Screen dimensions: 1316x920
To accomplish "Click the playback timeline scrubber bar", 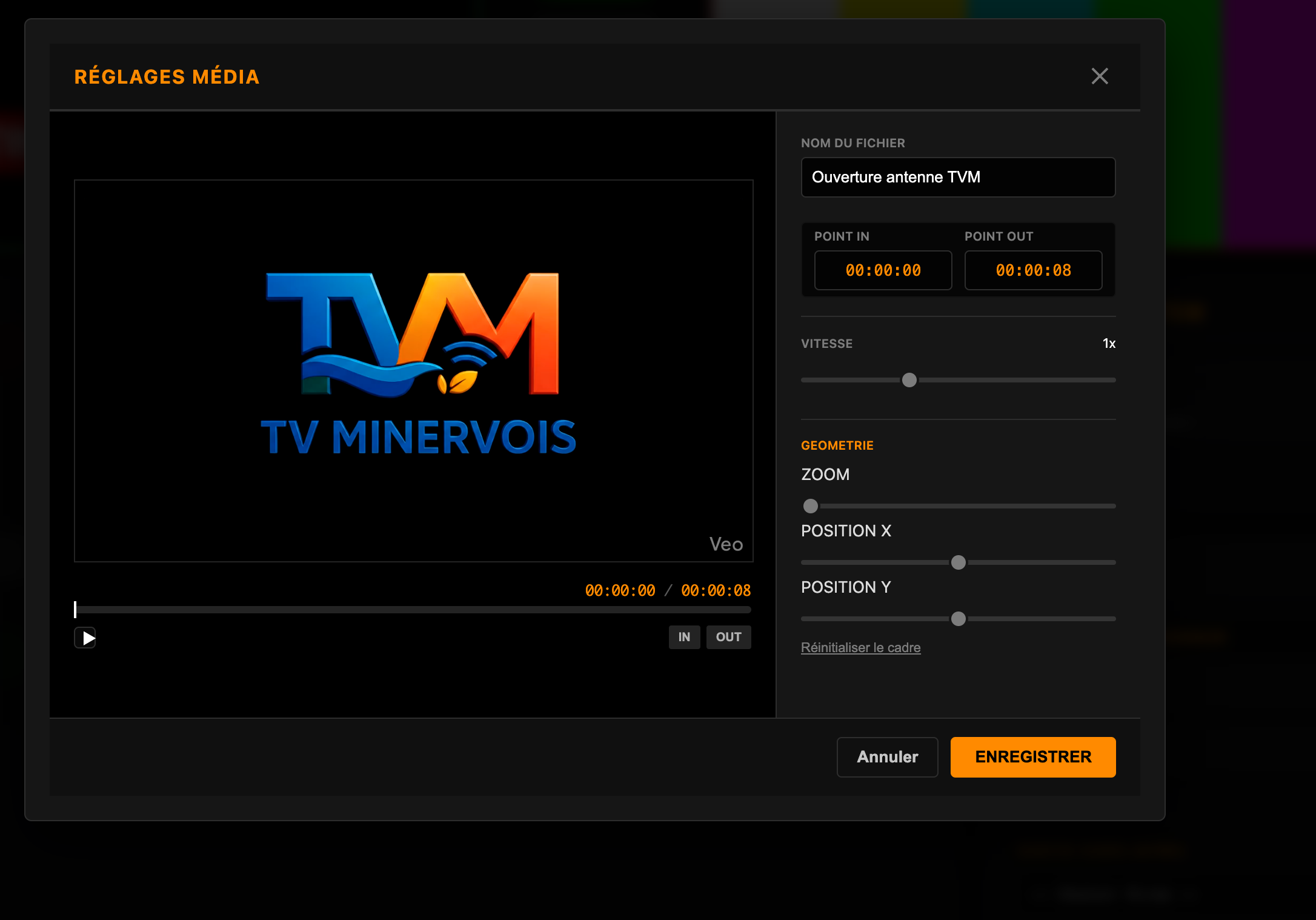I will (413, 610).
